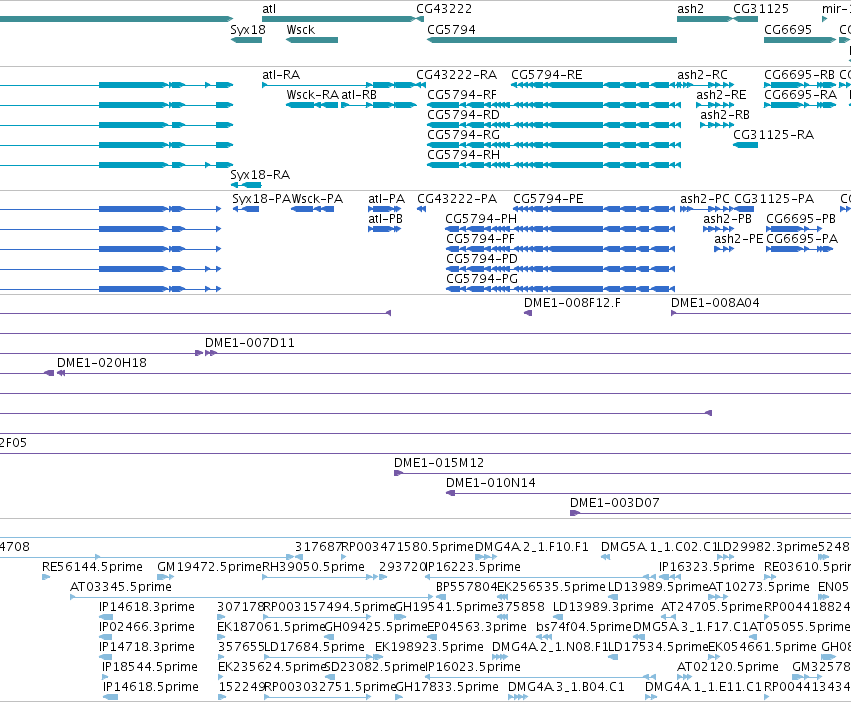This screenshot has width=851, height=702.
Task: Open the CG31125 gene label
Action: pyautogui.click(x=761, y=9)
